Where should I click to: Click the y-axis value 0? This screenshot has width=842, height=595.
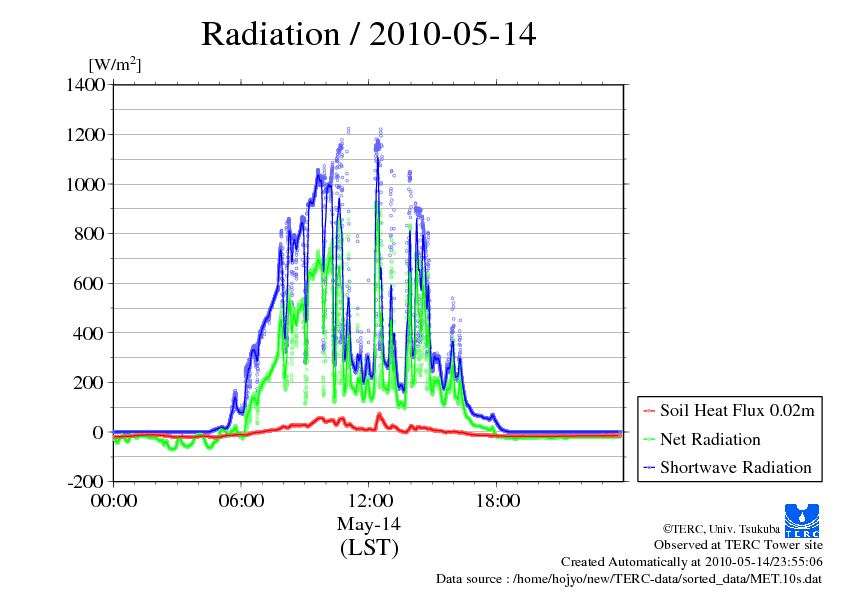click(x=98, y=432)
